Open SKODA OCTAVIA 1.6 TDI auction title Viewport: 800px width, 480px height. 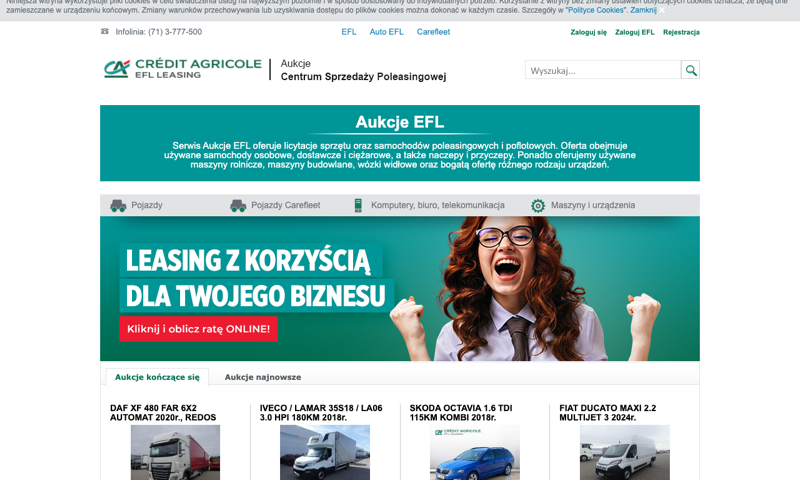(461, 413)
